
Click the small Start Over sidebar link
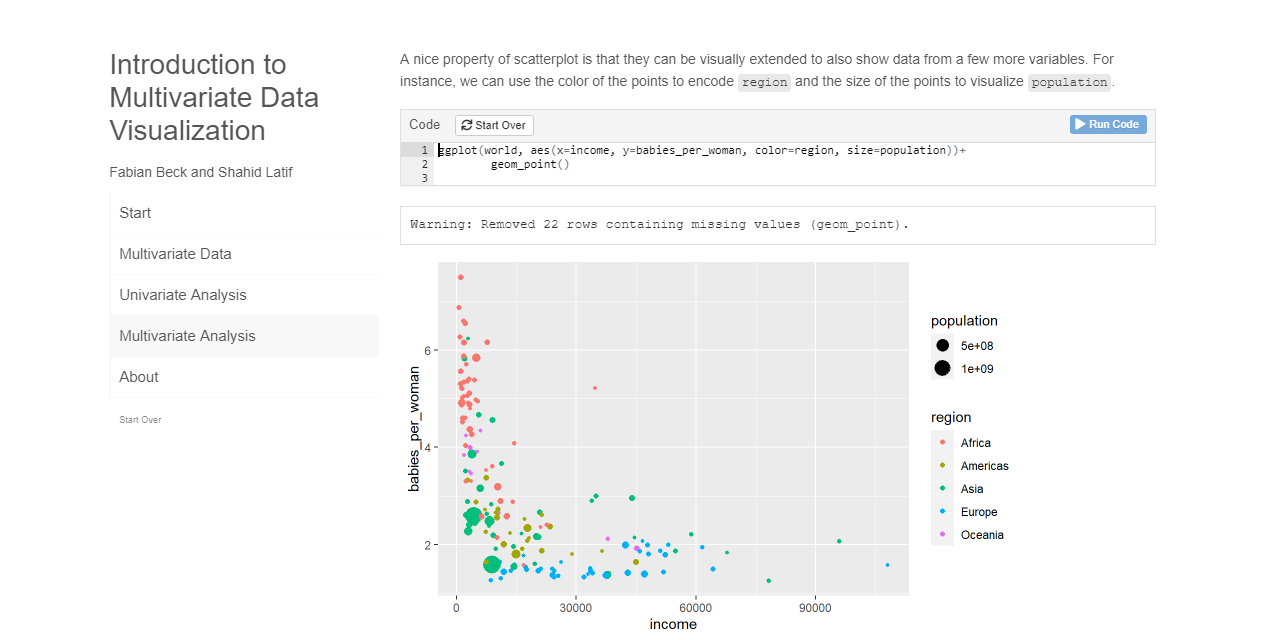click(x=140, y=420)
